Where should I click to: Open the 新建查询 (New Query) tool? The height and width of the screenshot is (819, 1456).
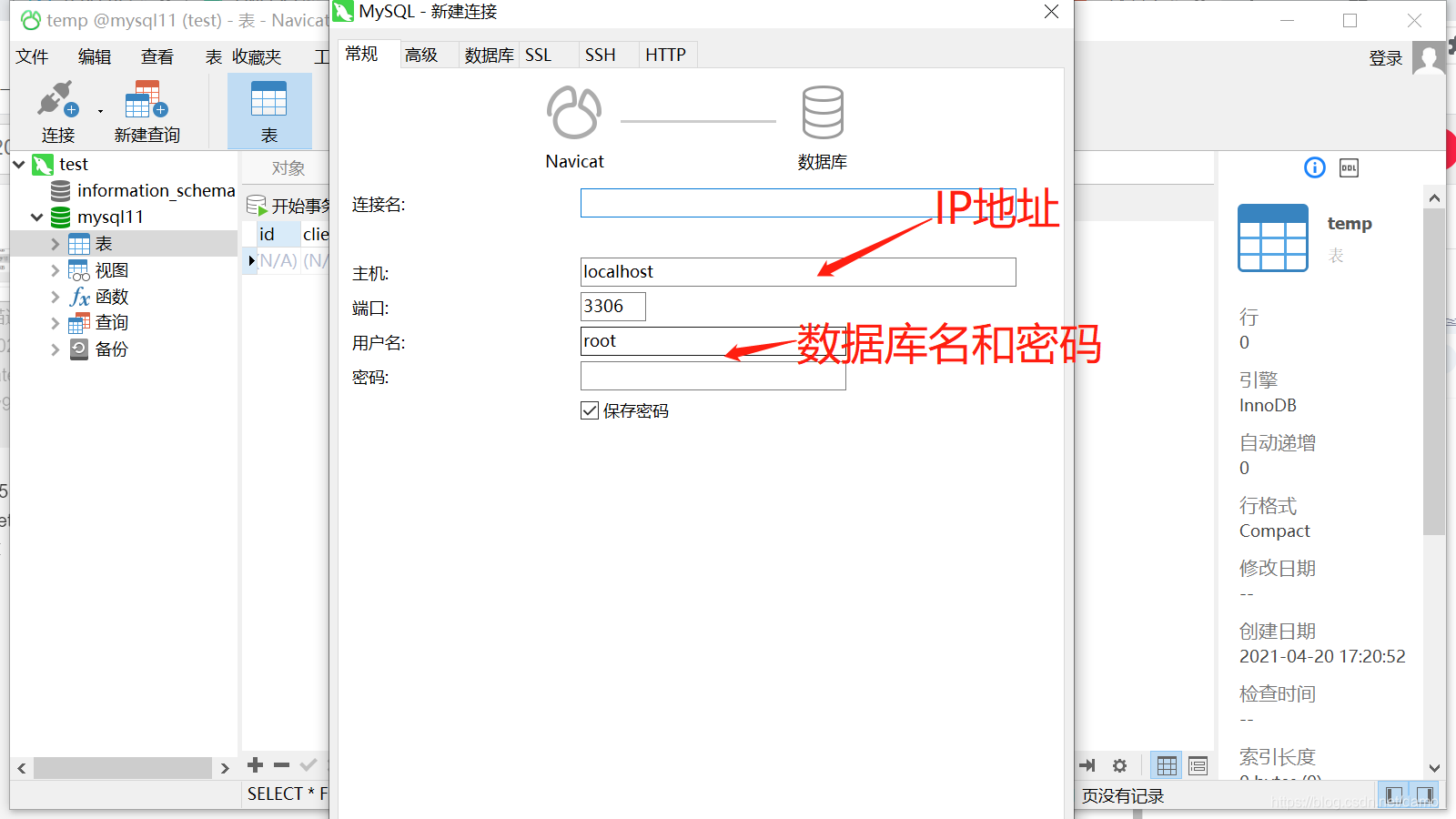[147, 111]
